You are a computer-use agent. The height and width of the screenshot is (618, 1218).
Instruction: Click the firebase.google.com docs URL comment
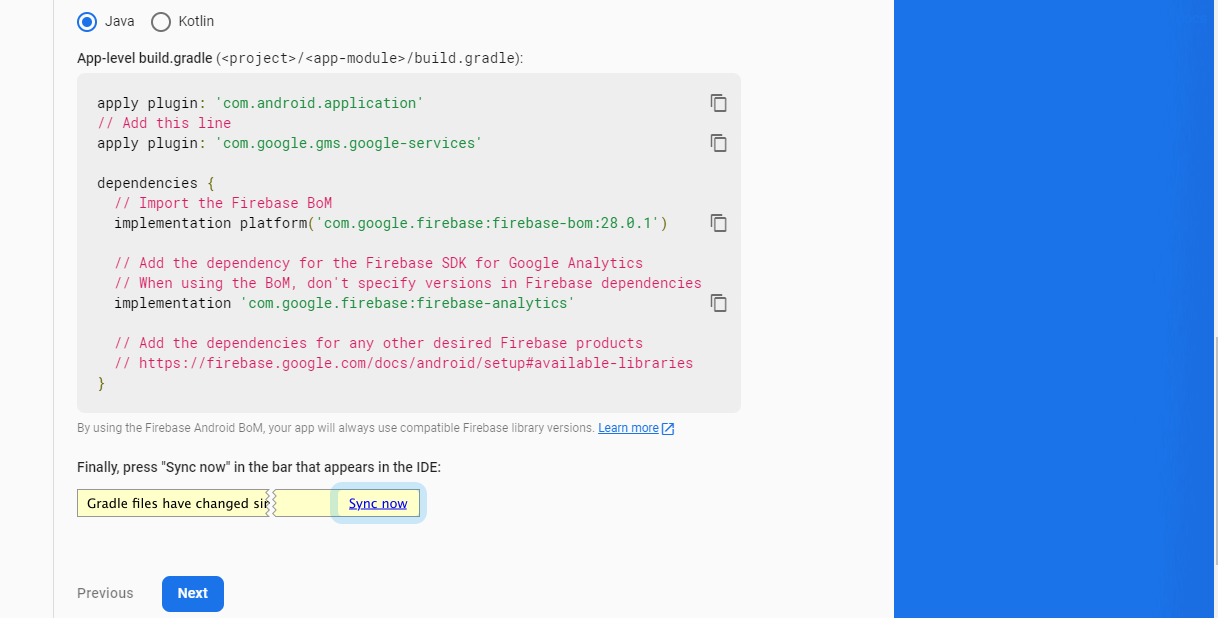404,363
